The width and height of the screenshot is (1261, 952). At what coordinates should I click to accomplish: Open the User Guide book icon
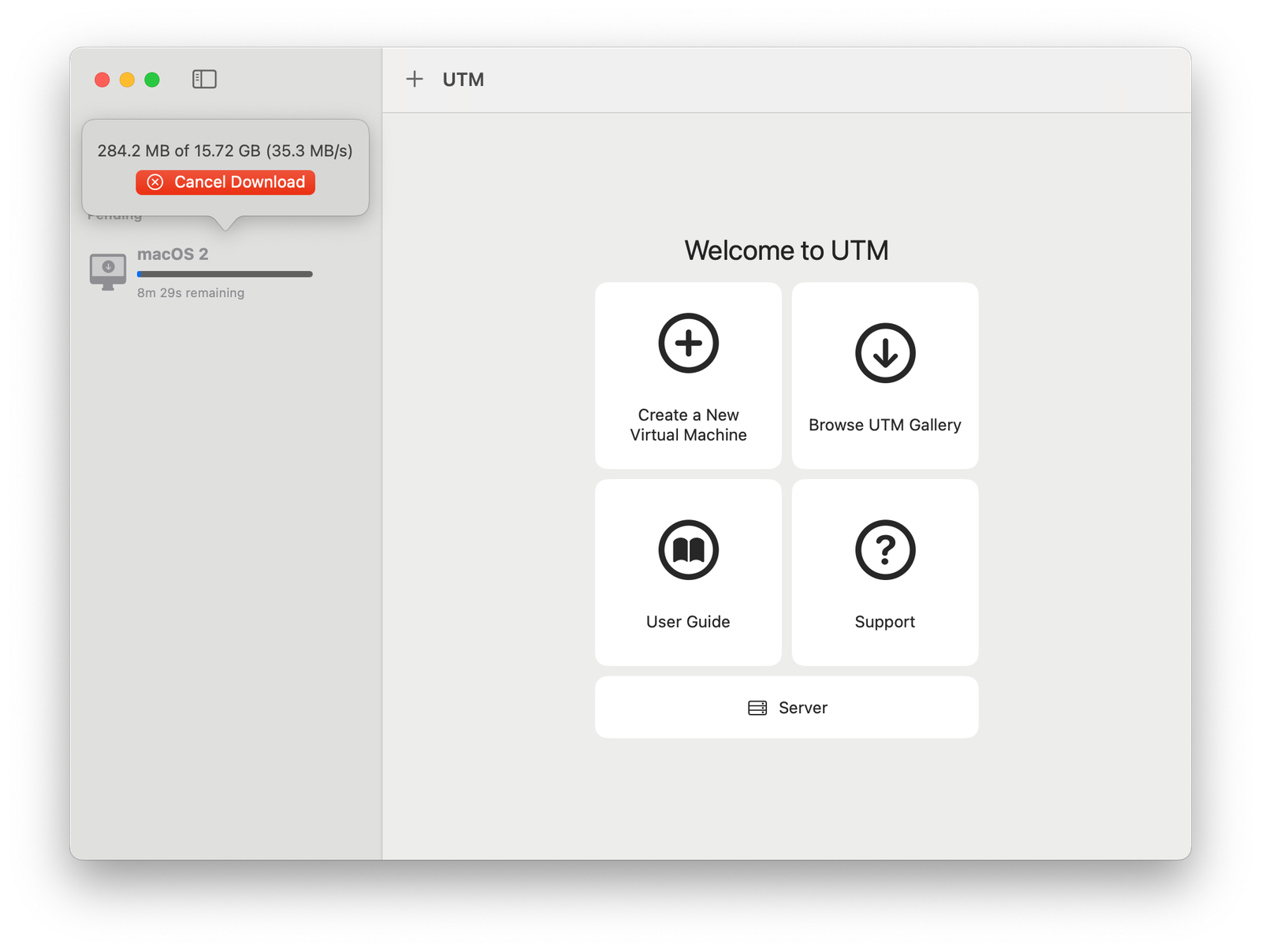687,549
